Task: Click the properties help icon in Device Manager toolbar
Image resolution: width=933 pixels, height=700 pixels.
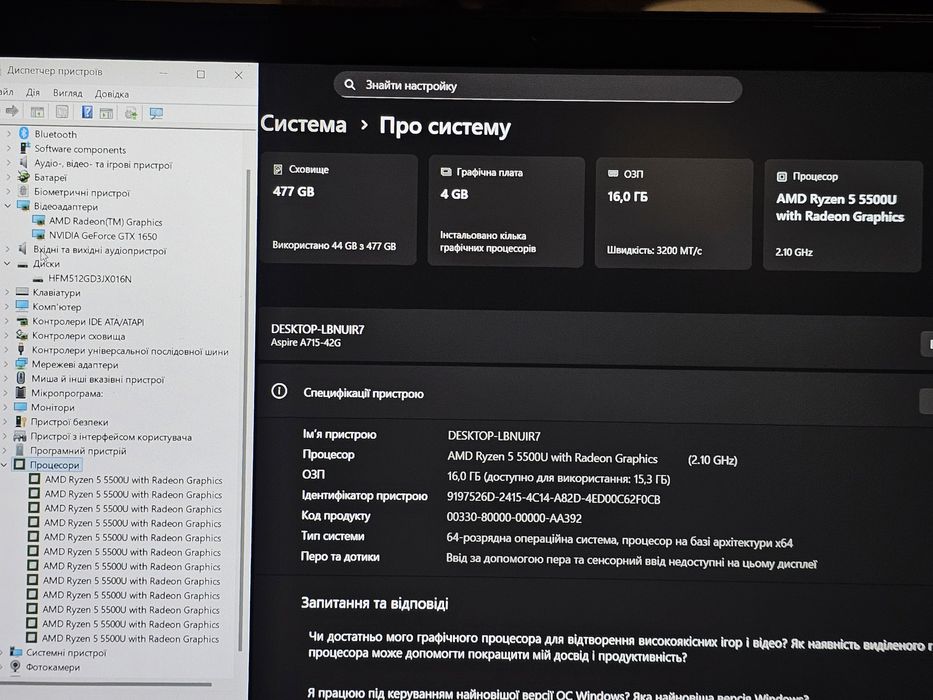Action: [87, 112]
